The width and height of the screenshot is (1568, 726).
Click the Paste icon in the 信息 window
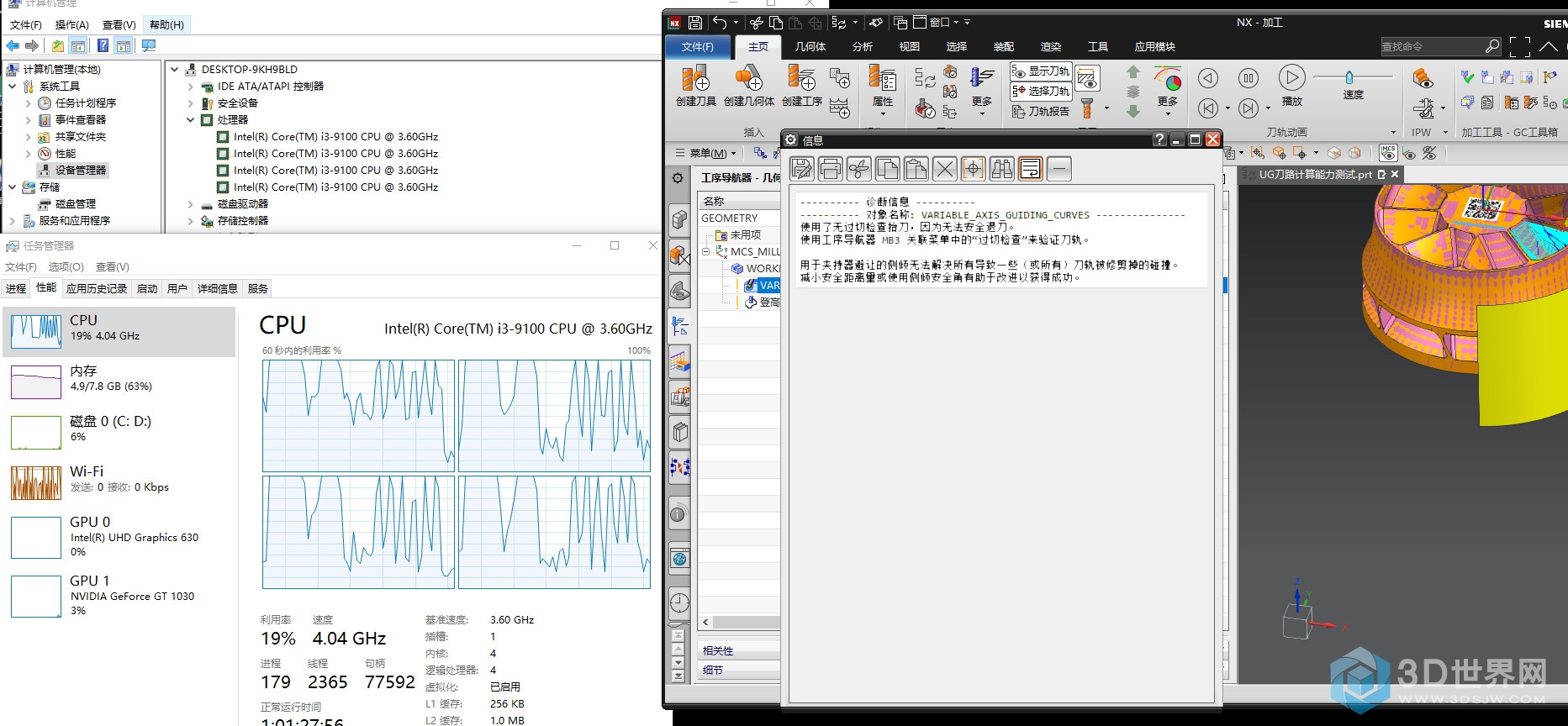point(916,169)
